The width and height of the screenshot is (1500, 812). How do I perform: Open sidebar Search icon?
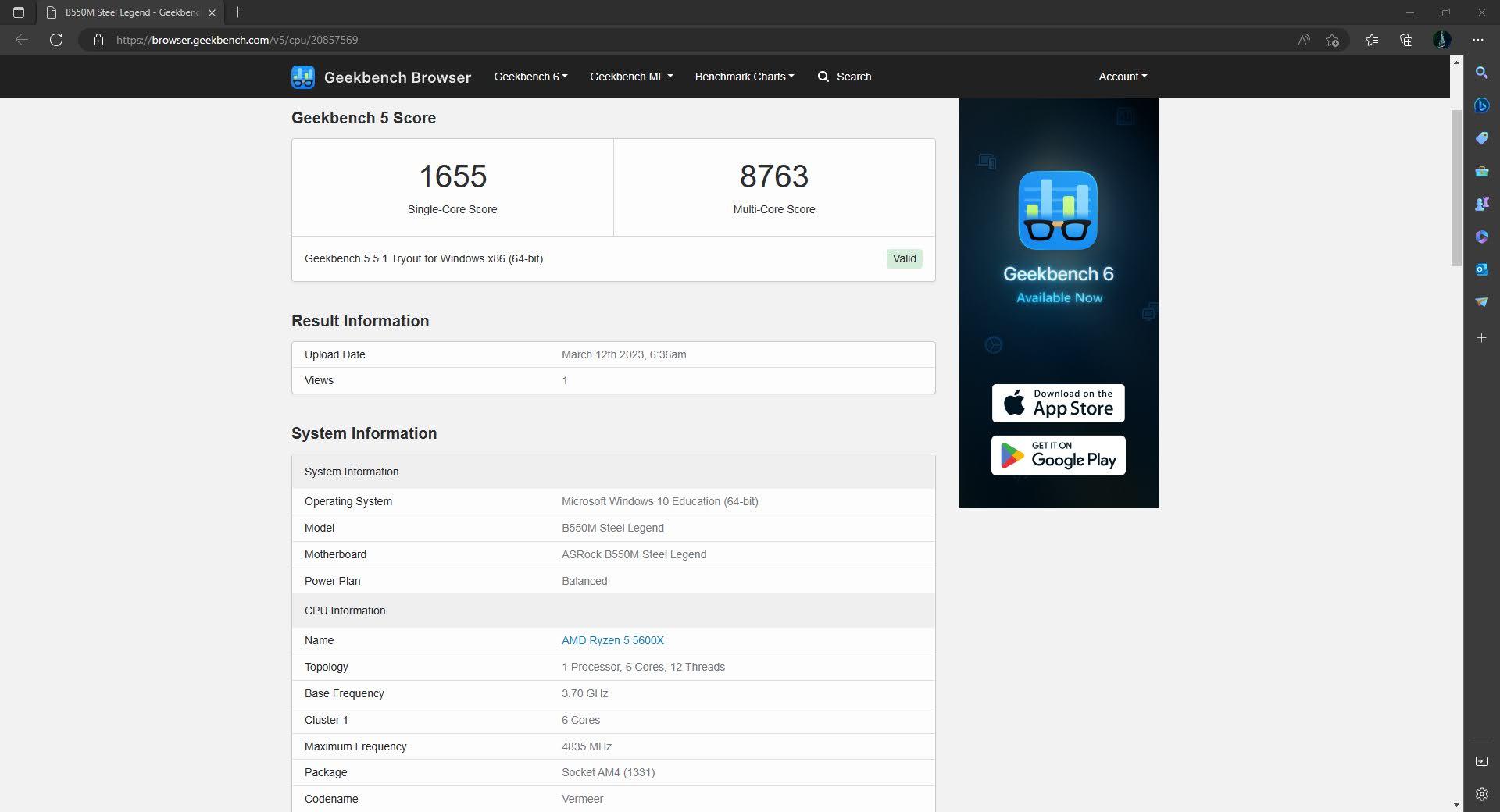click(x=1481, y=73)
